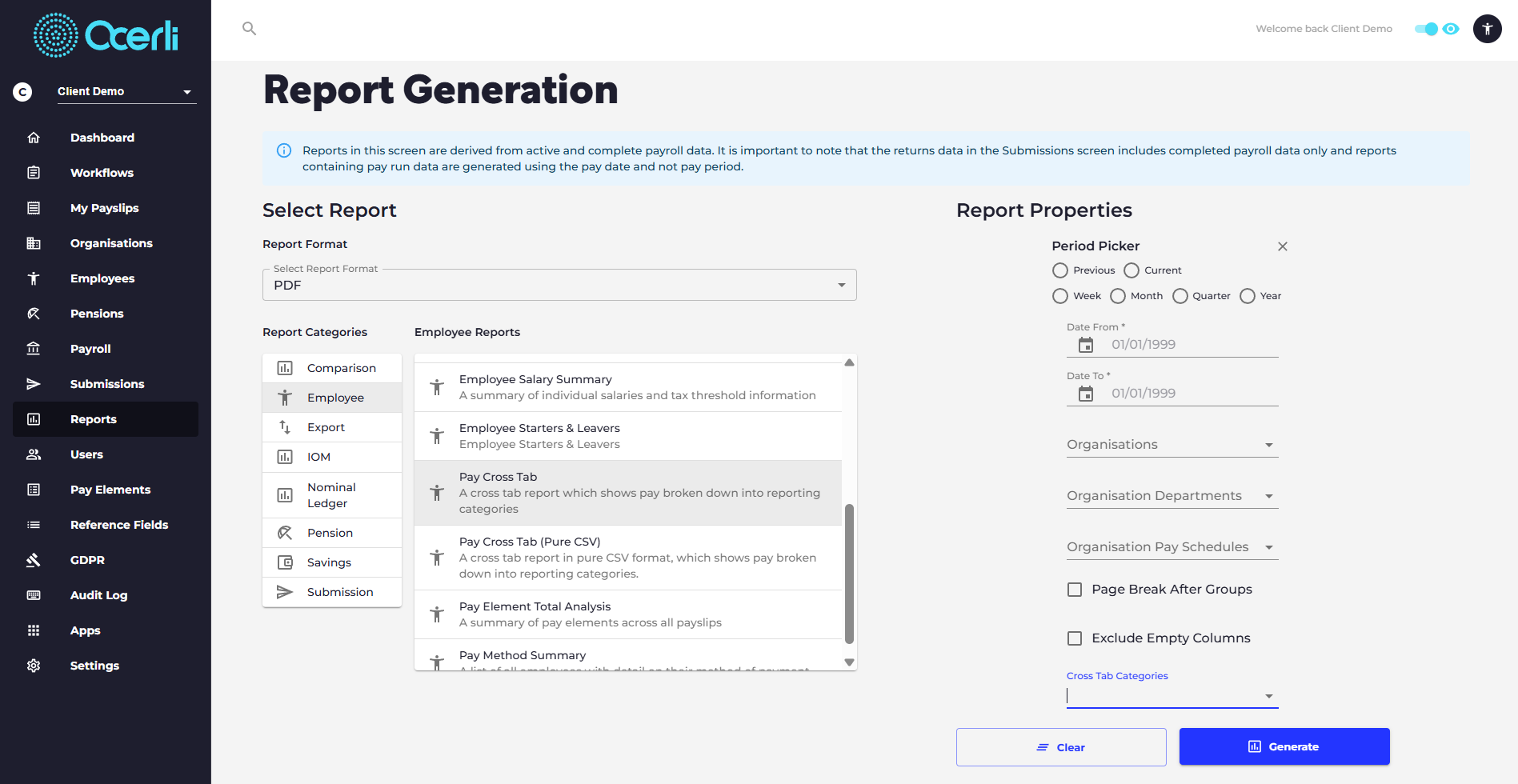
Task: Select the Month radio button
Action: [1118, 296]
